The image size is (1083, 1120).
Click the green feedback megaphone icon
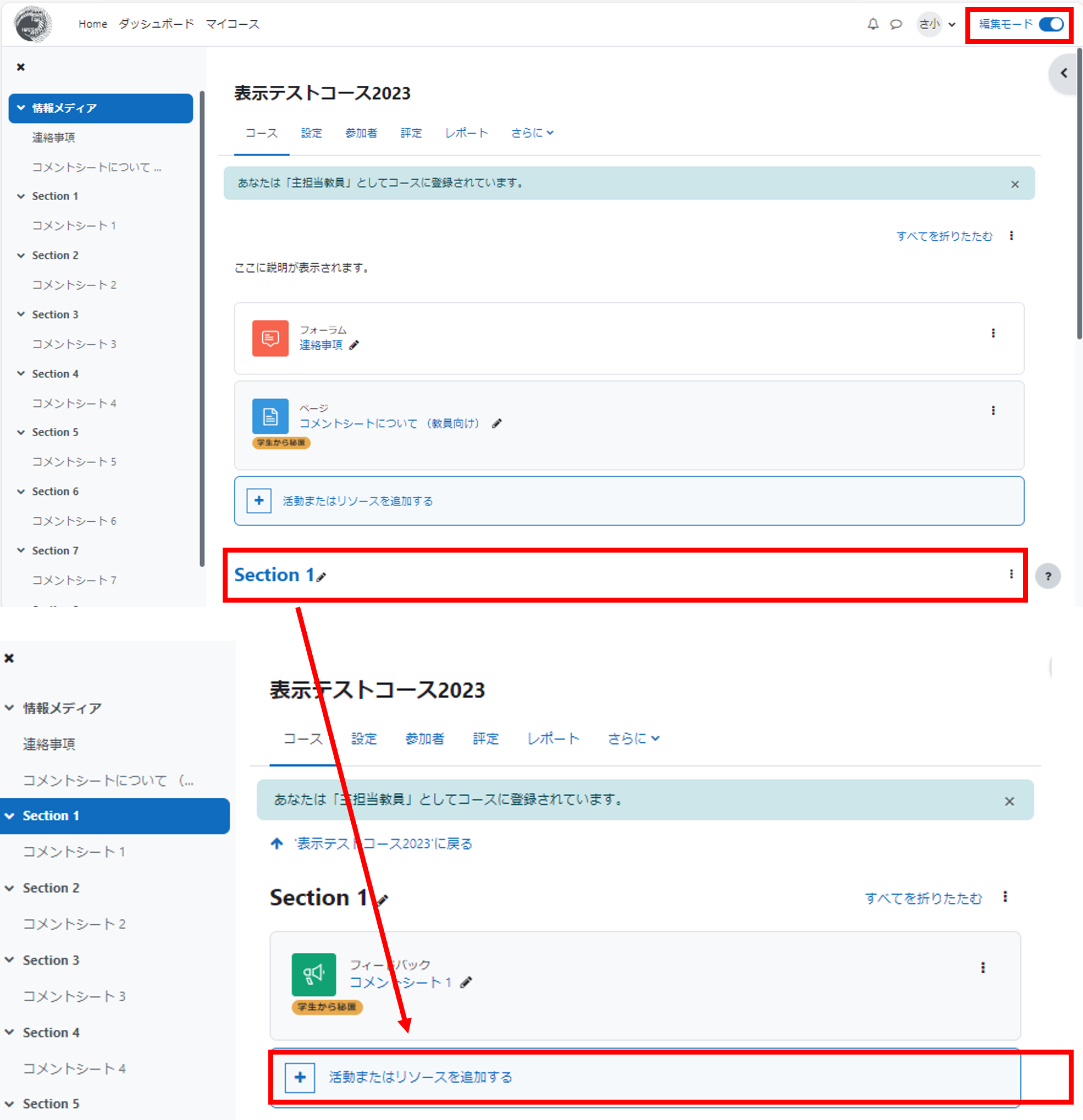313,974
